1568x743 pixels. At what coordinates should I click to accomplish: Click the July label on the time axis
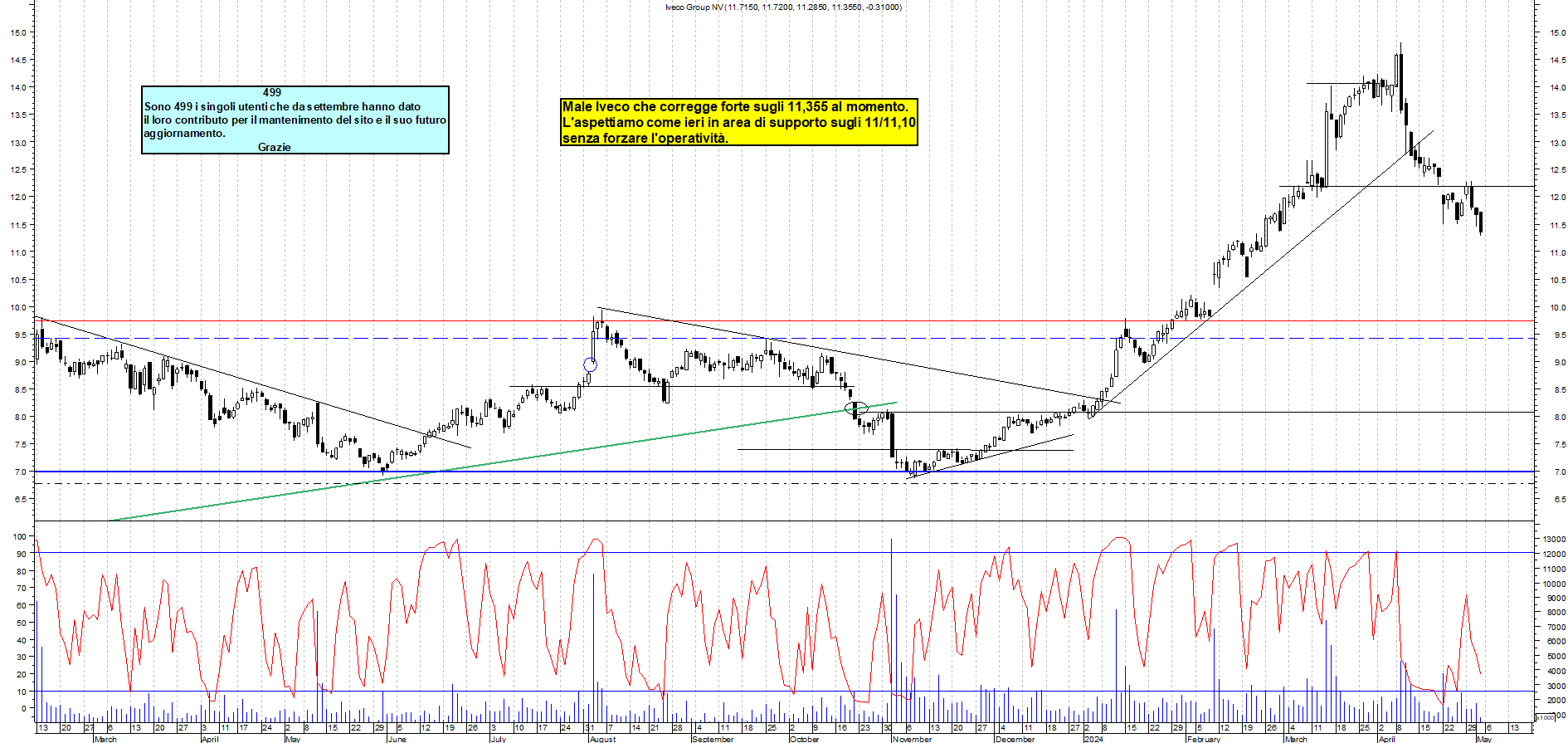498,739
